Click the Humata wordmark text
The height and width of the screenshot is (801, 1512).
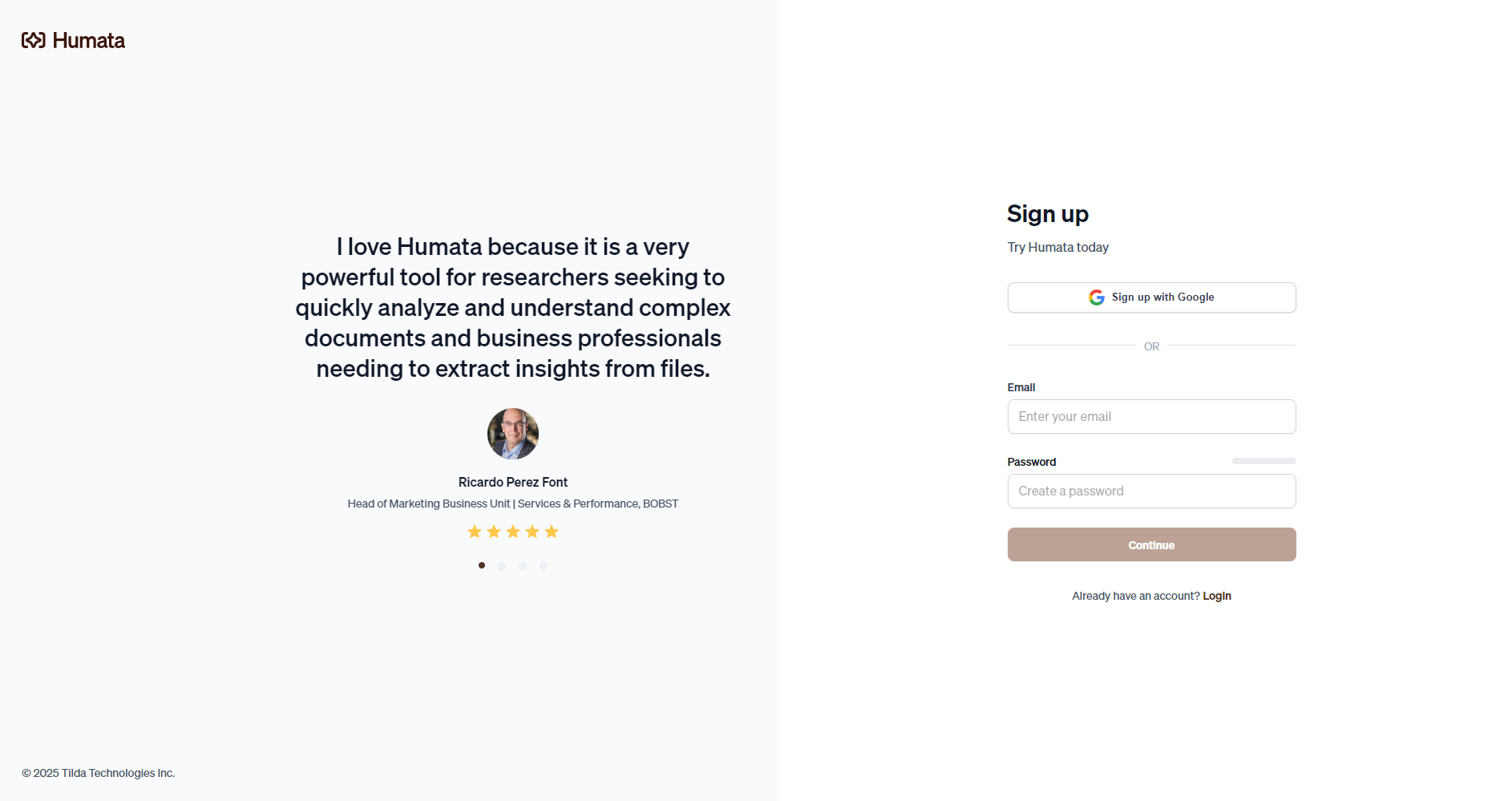pos(89,40)
